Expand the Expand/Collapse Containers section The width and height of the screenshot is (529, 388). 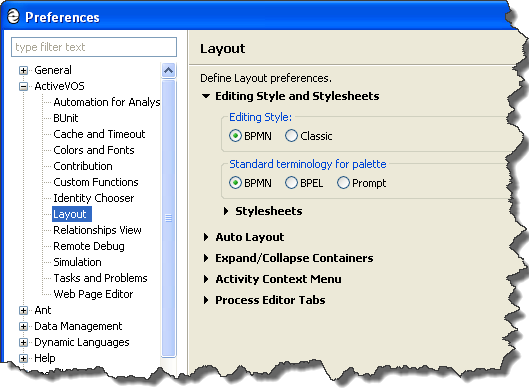pos(206,258)
